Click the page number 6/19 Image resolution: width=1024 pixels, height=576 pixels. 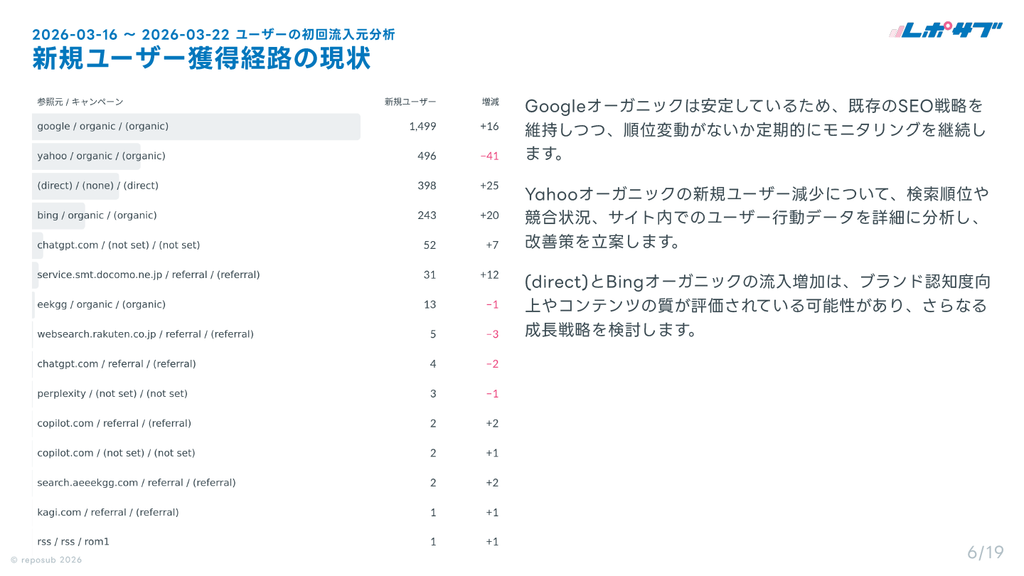point(985,552)
